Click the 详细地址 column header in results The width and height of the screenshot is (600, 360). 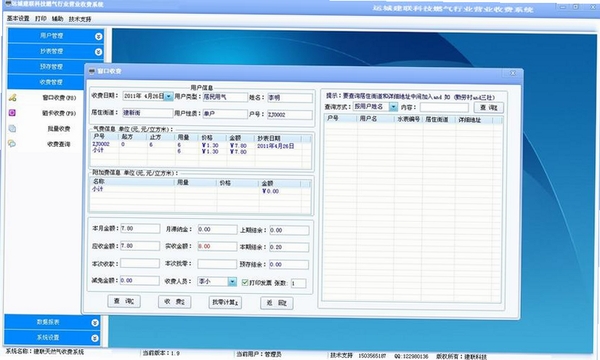point(474,120)
